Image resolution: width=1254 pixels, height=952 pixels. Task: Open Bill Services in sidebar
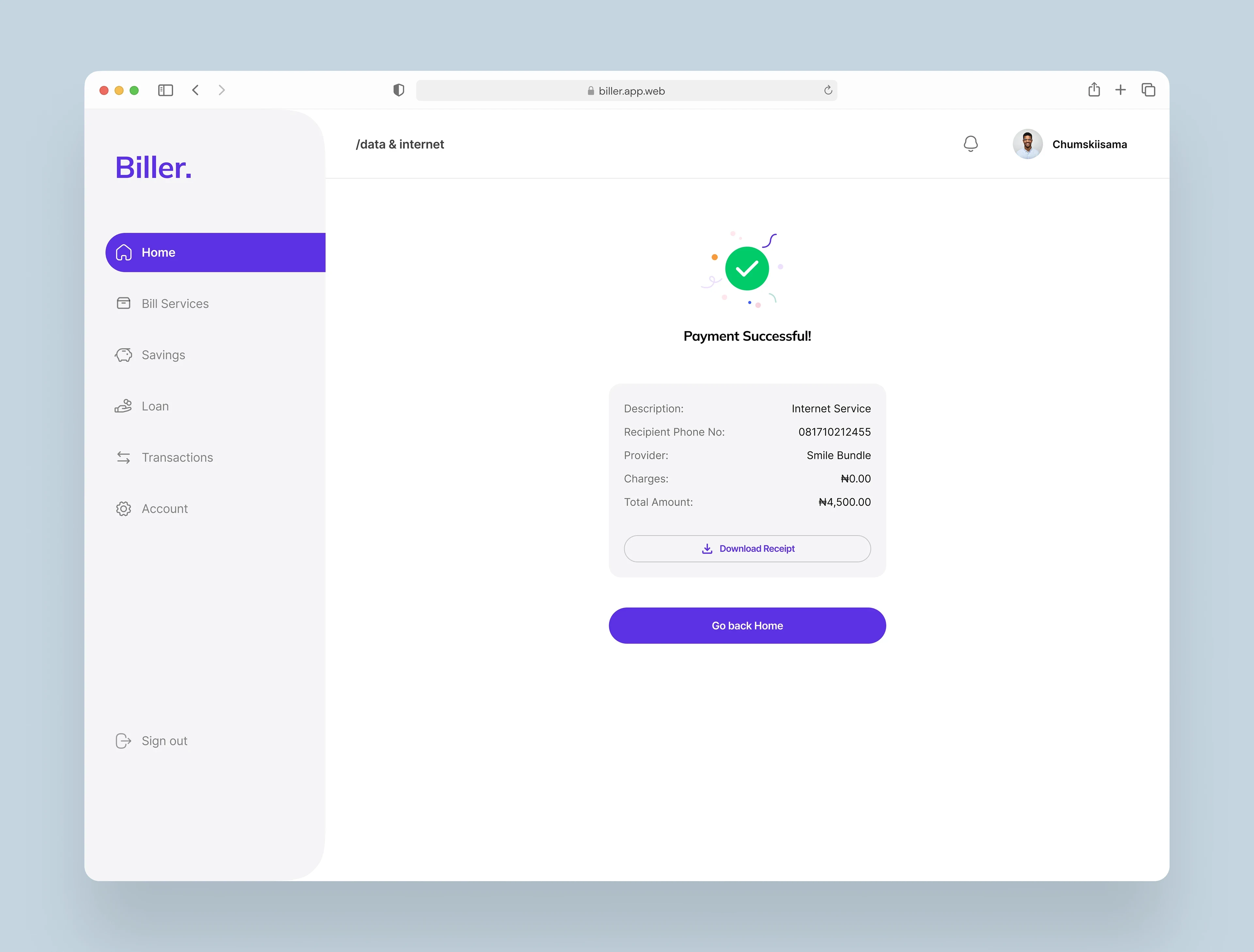[175, 303]
